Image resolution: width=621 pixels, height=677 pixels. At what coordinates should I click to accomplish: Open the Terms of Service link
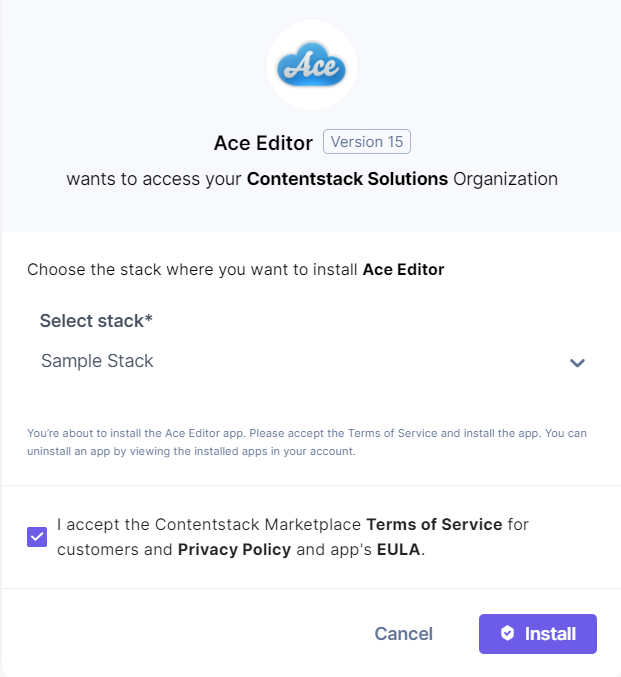click(x=435, y=524)
